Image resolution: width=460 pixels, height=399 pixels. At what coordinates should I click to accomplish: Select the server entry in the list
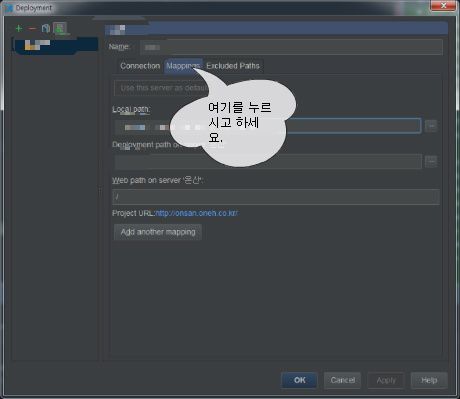55,45
